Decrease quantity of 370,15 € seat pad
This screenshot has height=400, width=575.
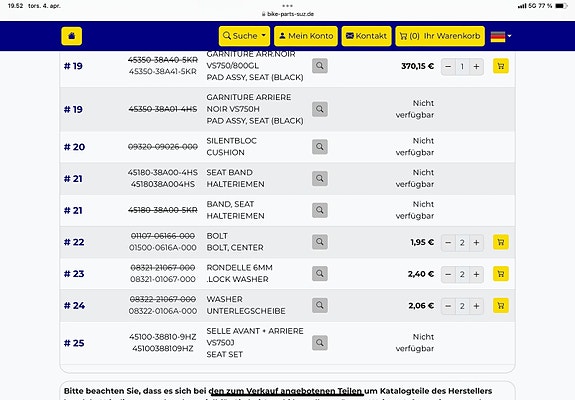click(448, 67)
